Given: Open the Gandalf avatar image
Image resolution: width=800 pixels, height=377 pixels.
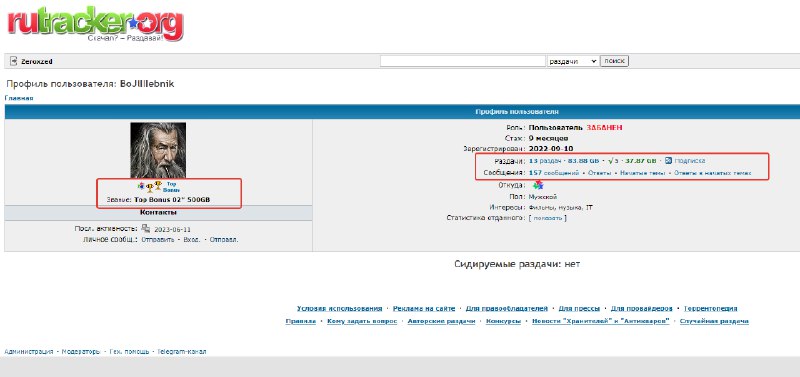Looking at the screenshot, I should (x=158, y=150).
